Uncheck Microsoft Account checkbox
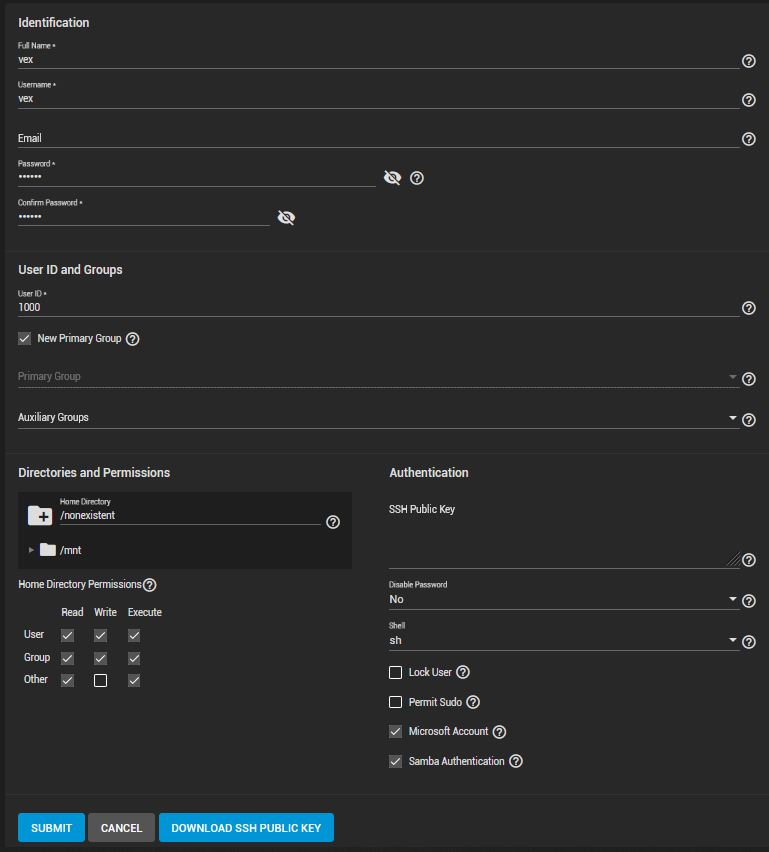 pos(395,731)
